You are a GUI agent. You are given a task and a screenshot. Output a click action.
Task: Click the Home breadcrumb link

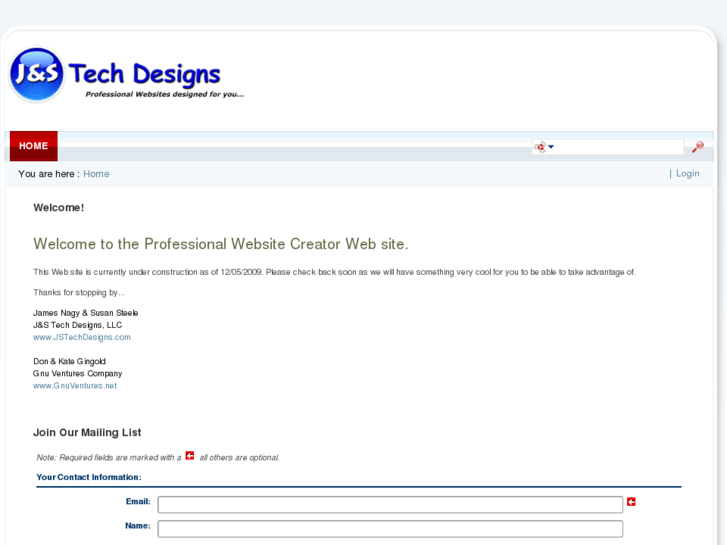[x=96, y=174]
